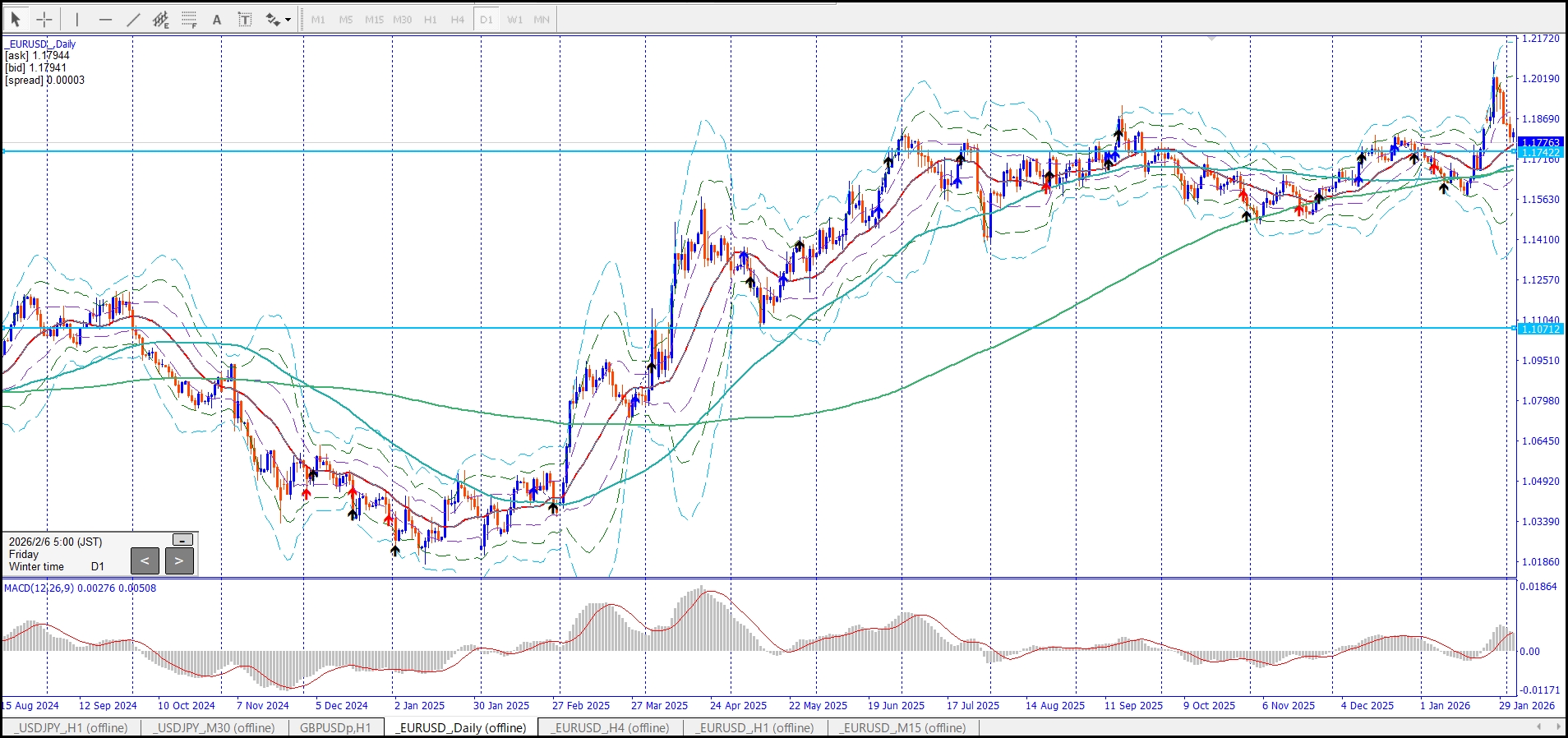The height and width of the screenshot is (738, 1568).
Task: Click the next '>' button in time panel
Action: 179,561
